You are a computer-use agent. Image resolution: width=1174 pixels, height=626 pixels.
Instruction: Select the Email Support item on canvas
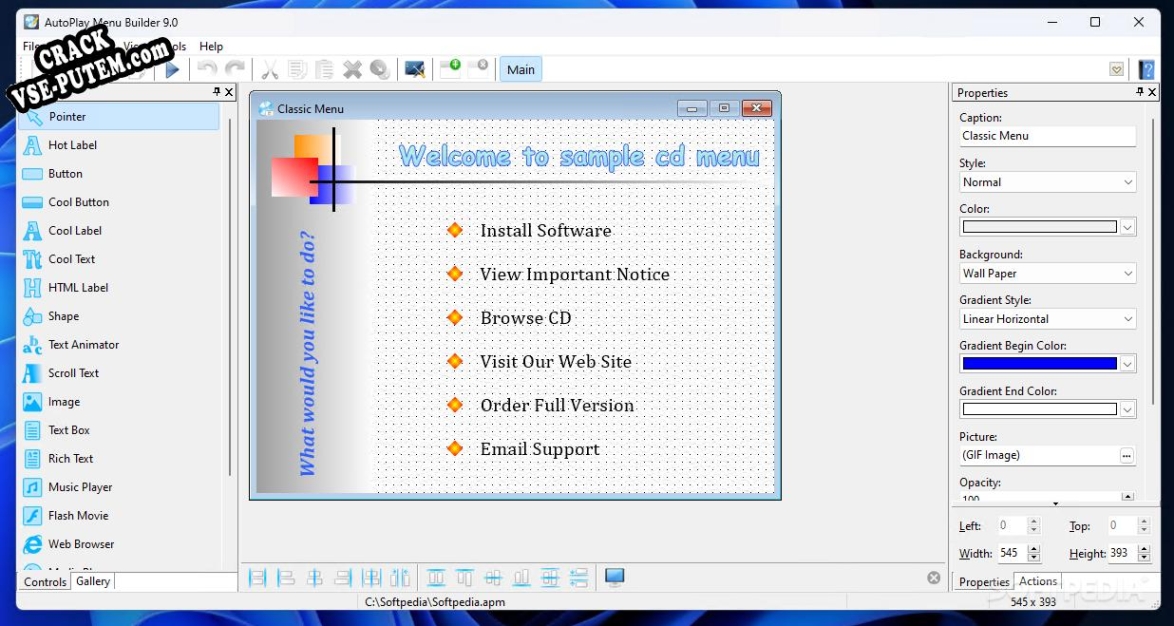(540, 449)
